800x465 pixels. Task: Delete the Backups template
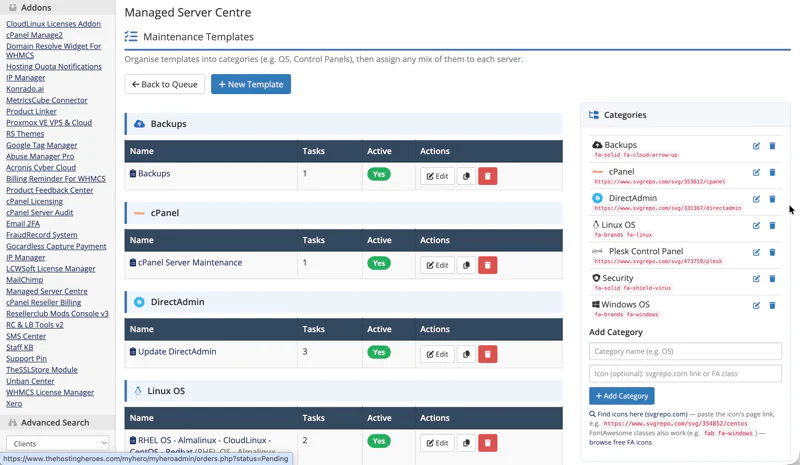pos(488,176)
